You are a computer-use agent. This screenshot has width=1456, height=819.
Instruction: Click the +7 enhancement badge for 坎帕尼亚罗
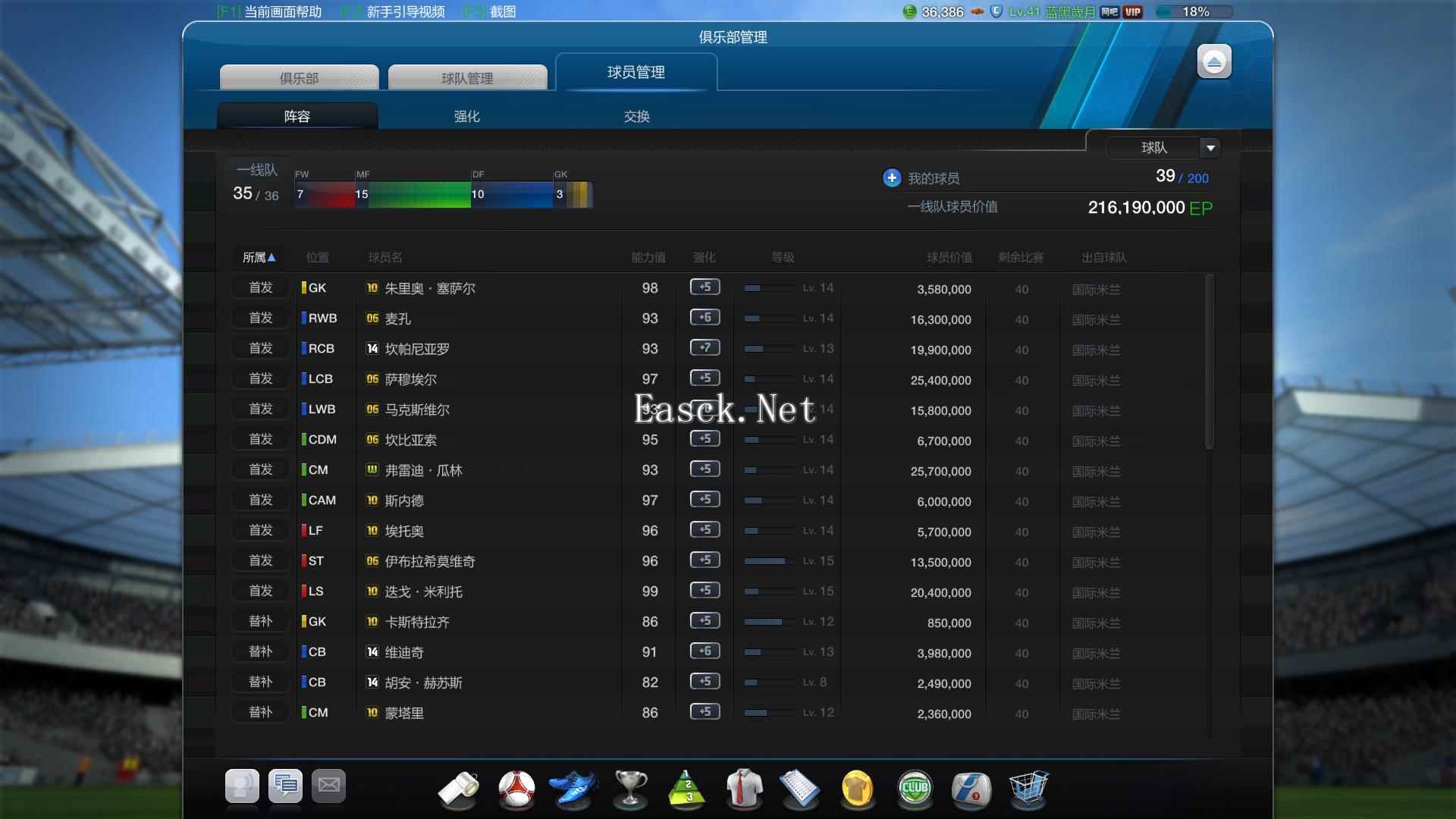click(x=704, y=348)
